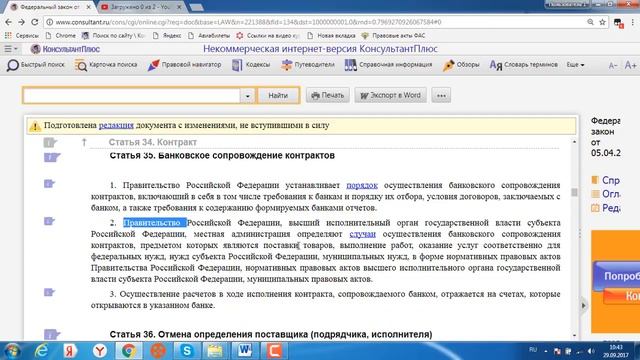Image resolution: width=640 pixels, height=360 pixels.
Task: Click the Печать button
Action: pos(328,96)
